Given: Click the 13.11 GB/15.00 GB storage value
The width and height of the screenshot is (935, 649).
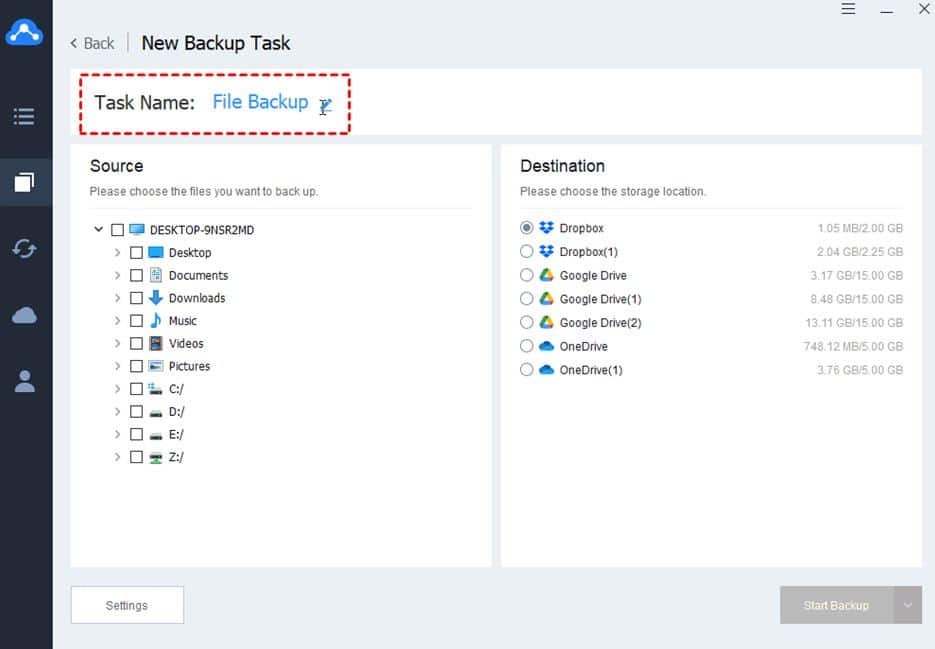Looking at the screenshot, I should tap(854, 323).
